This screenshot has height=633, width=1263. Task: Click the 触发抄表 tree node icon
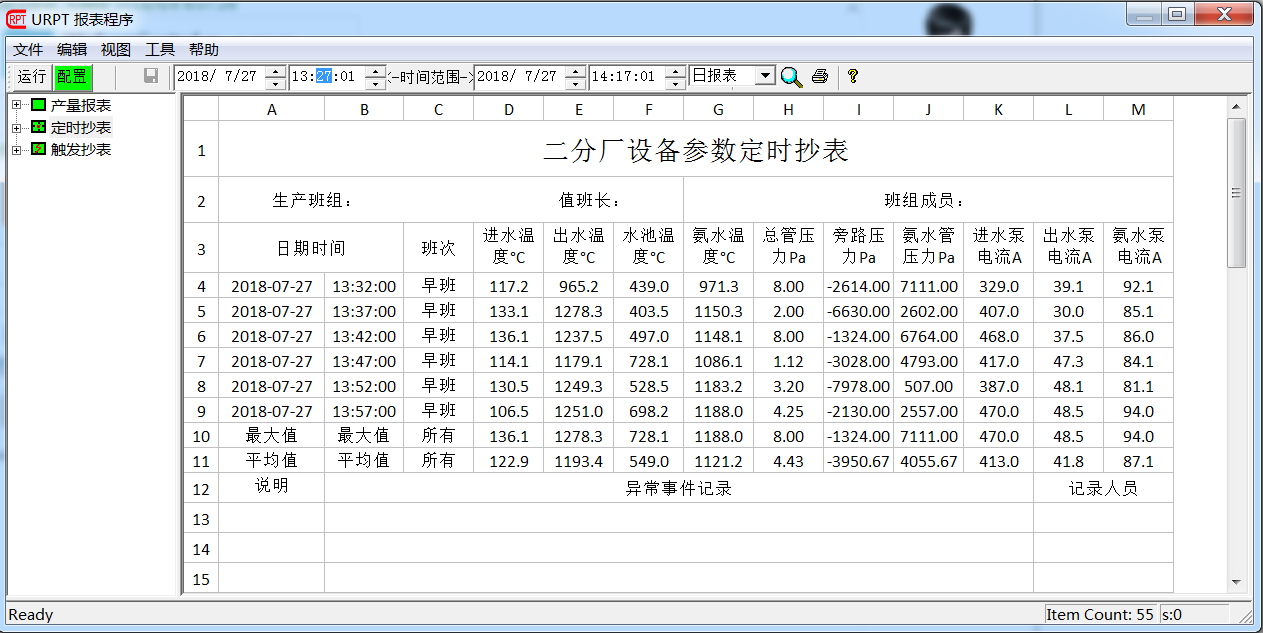[x=39, y=149]
